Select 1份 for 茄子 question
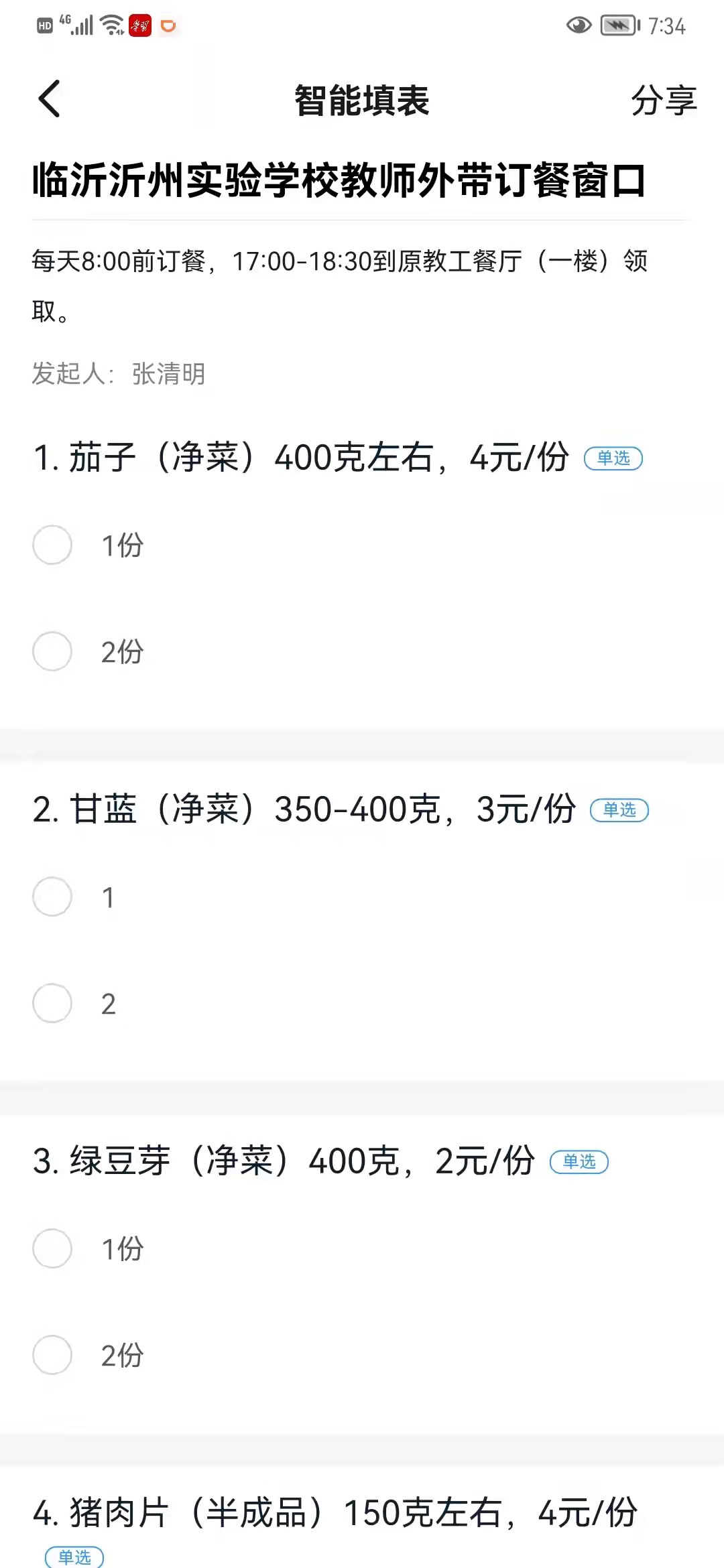This screenshot has height=1568, width=724. [52, 545]
